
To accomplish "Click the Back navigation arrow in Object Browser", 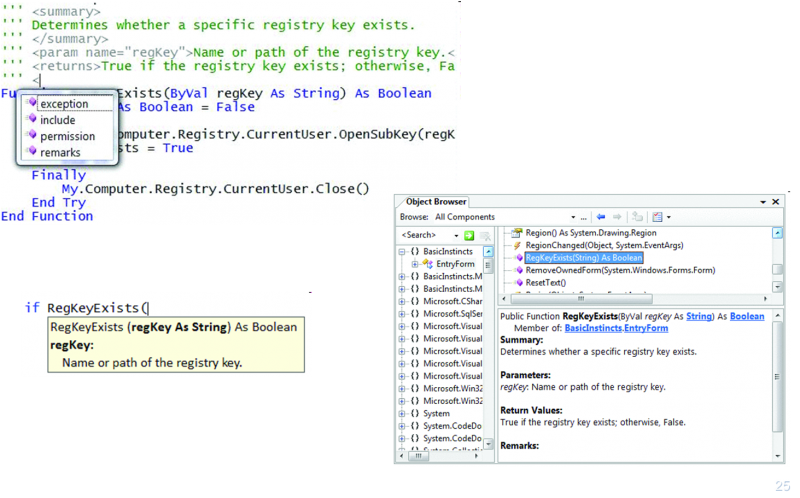I will tap(601, 217).
